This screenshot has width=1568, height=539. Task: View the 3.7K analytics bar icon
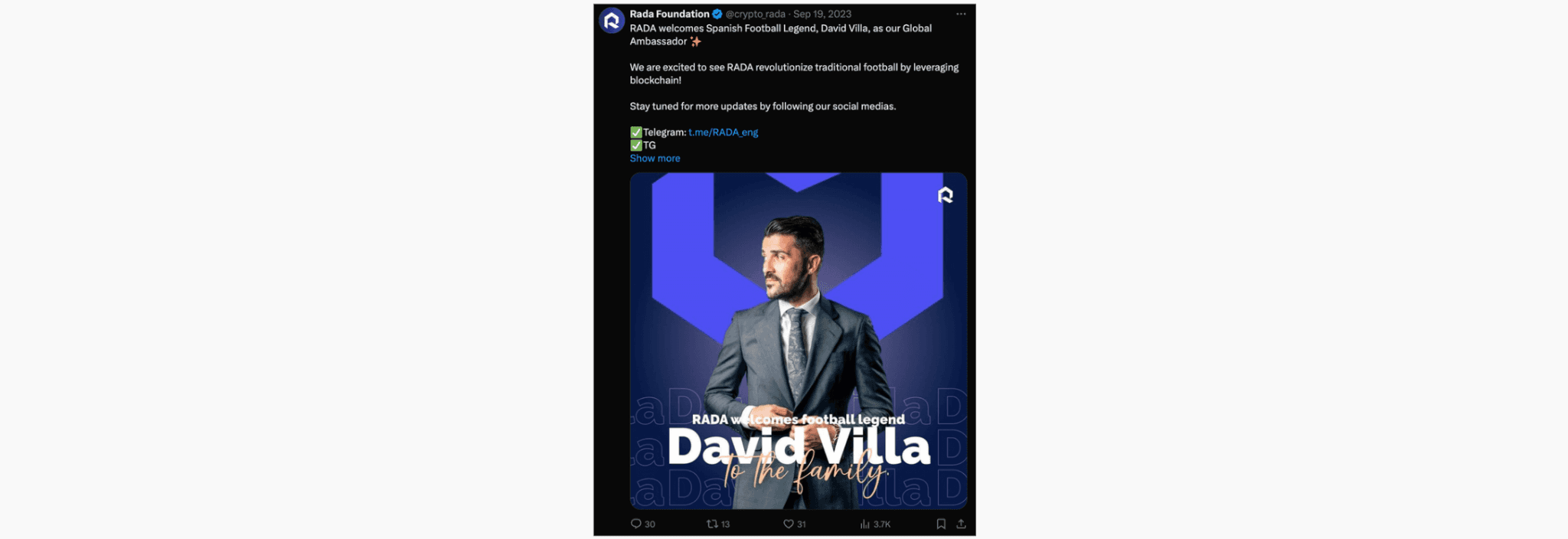(x=864, y=524)
